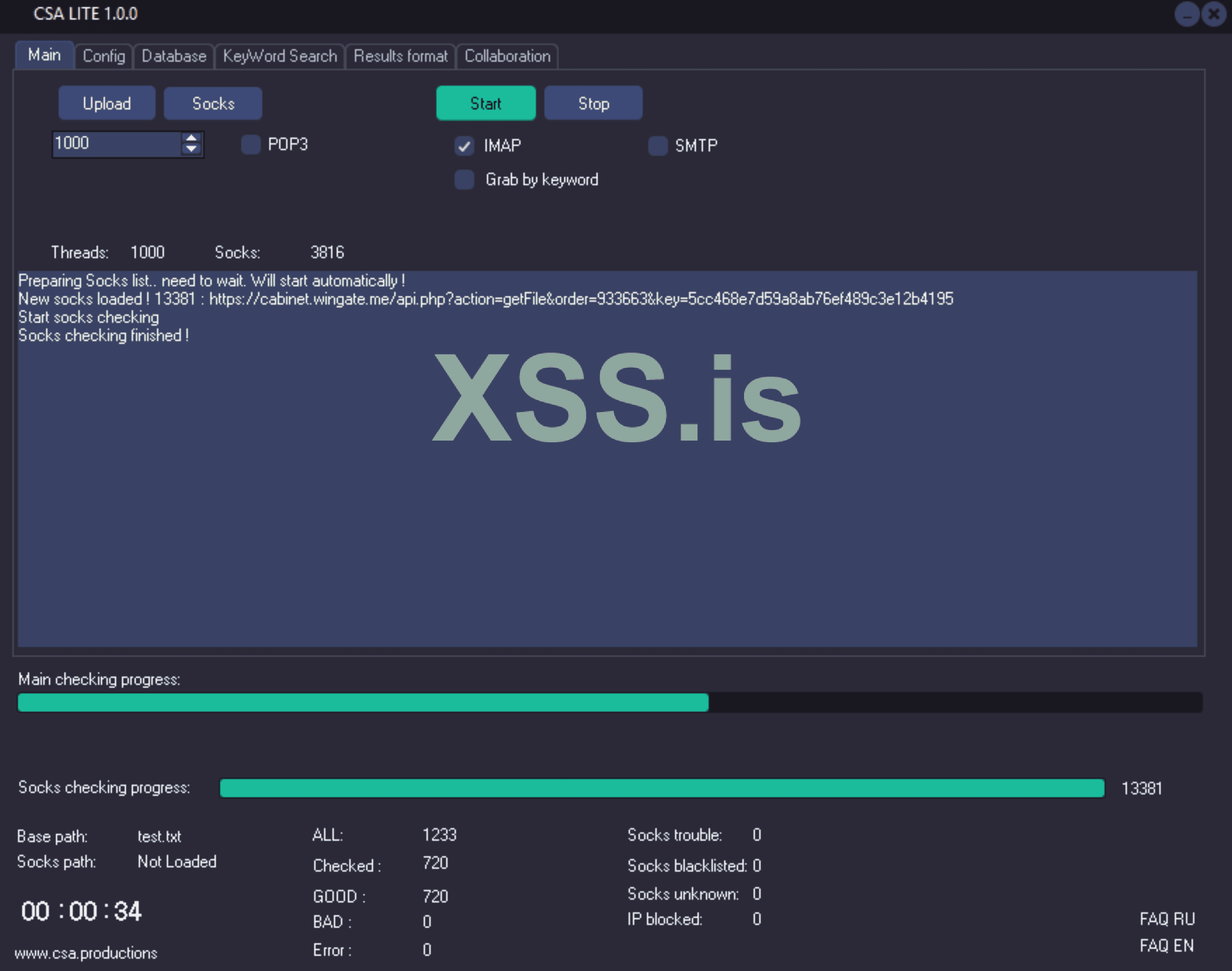The width and height of the screenshot is (1232, 971).
Task: Enable the SMTP checkbox
Action: (658, 146)
